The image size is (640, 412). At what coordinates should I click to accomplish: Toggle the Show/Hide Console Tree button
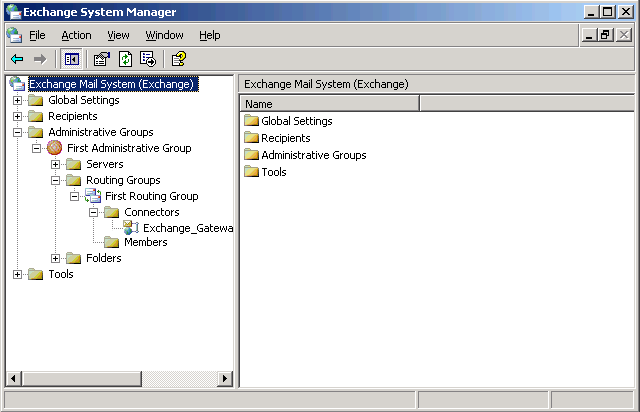point(71,59)
